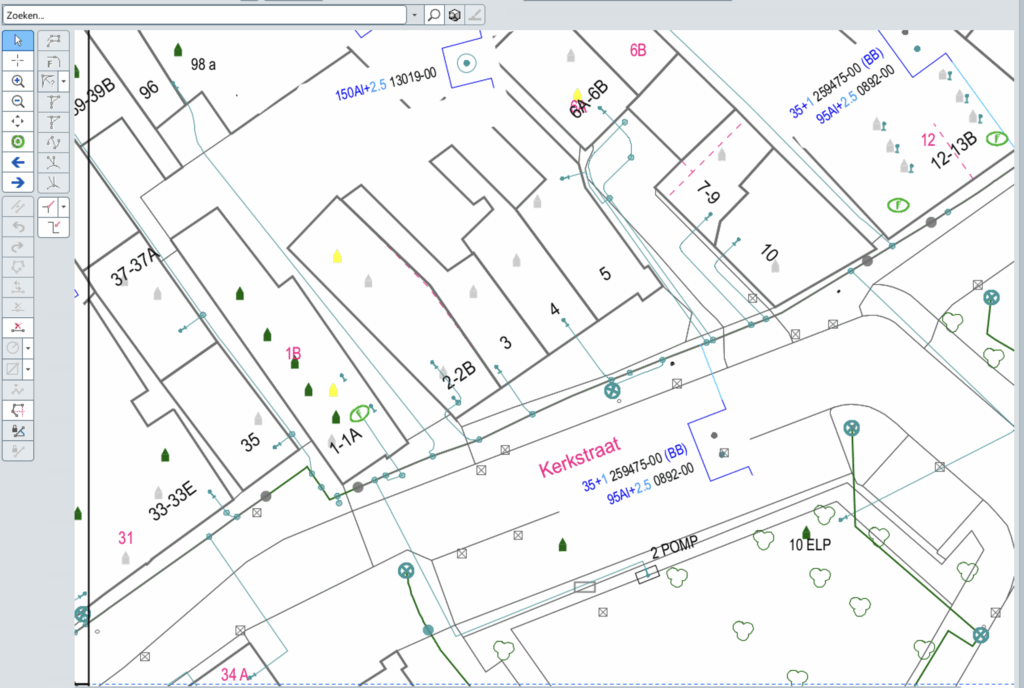Click the polygon edit tool with red marks

pyautogui.click(x=18, y=410)
